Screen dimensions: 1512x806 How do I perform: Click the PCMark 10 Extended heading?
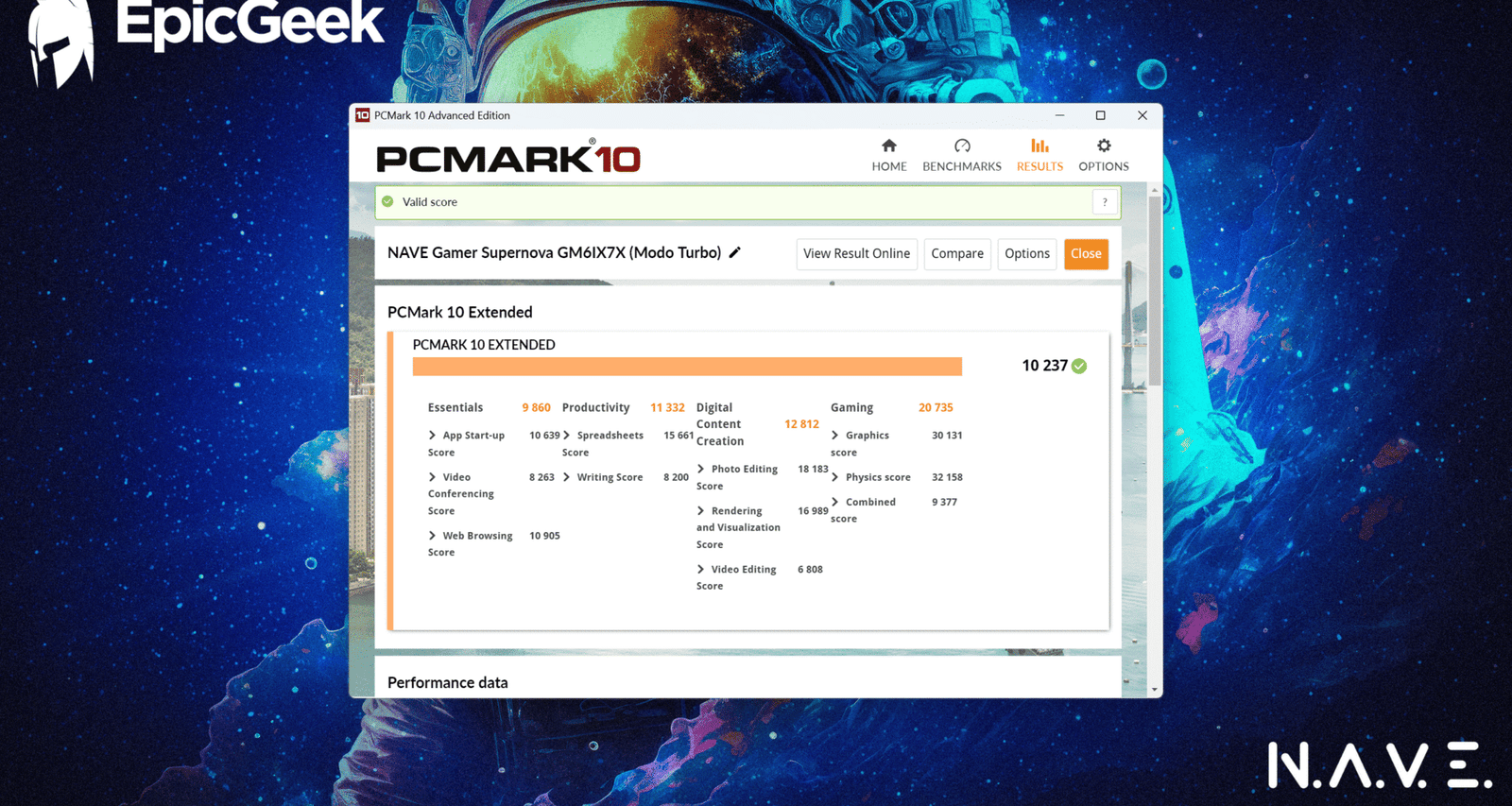pyautogui.click(x=460, y=312)
